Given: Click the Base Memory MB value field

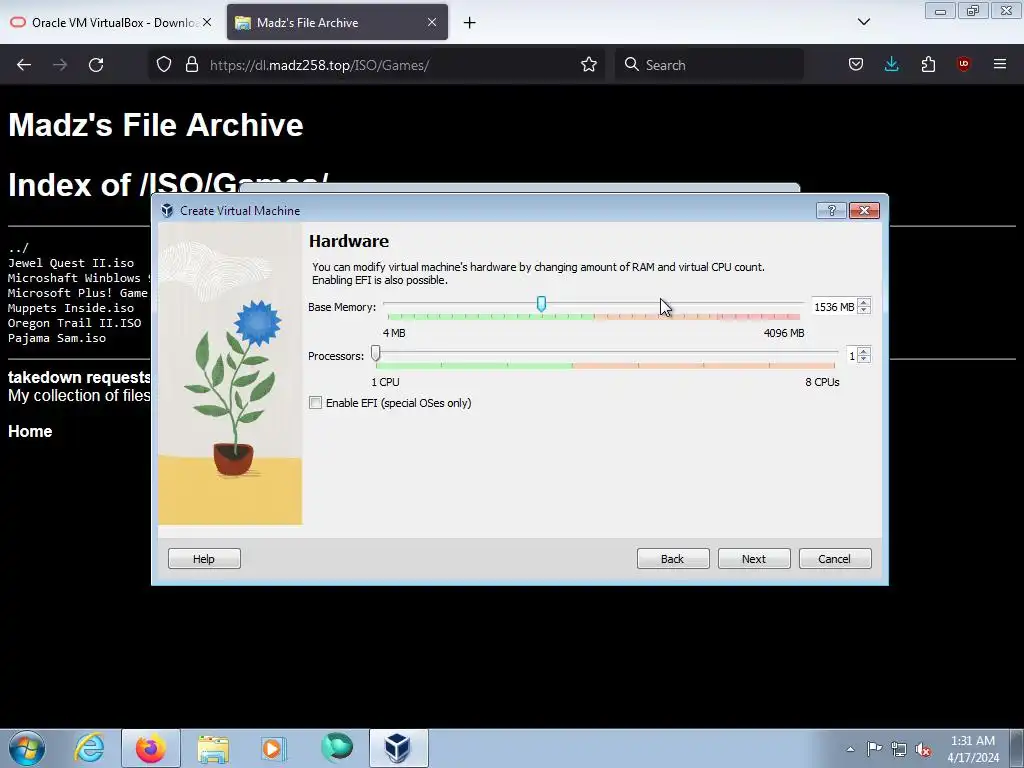Looking at the screenshot, I should click(x=834, y=306).
